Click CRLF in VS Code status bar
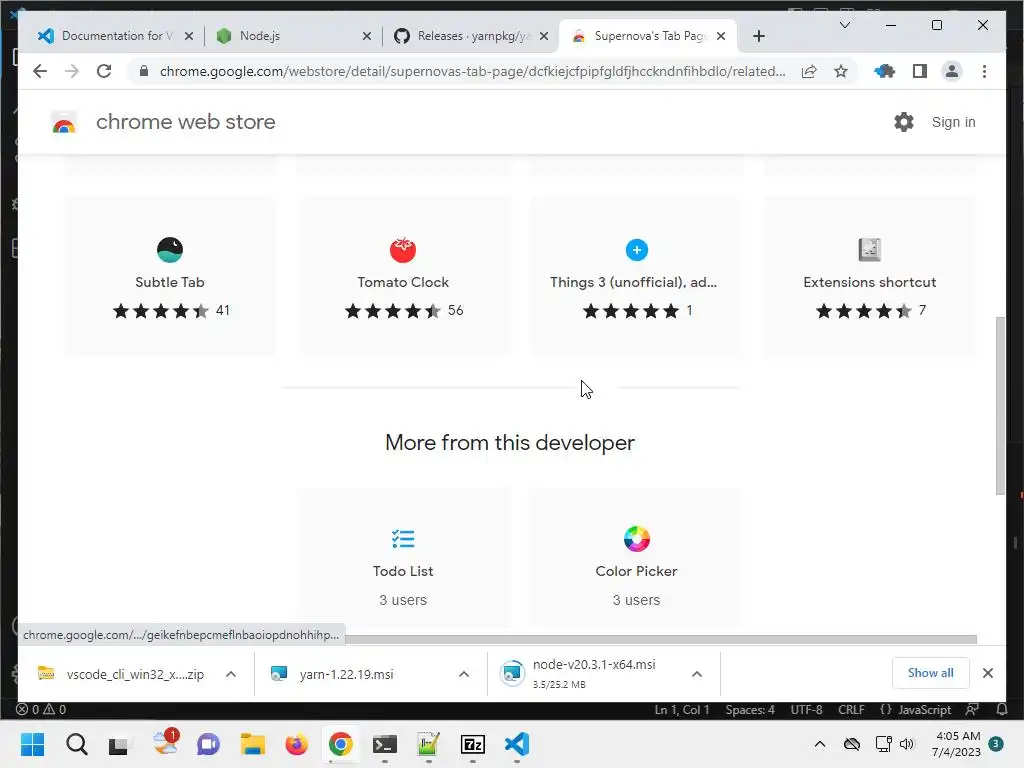This screenshot has height=768, width=1024. click(851, 709)
